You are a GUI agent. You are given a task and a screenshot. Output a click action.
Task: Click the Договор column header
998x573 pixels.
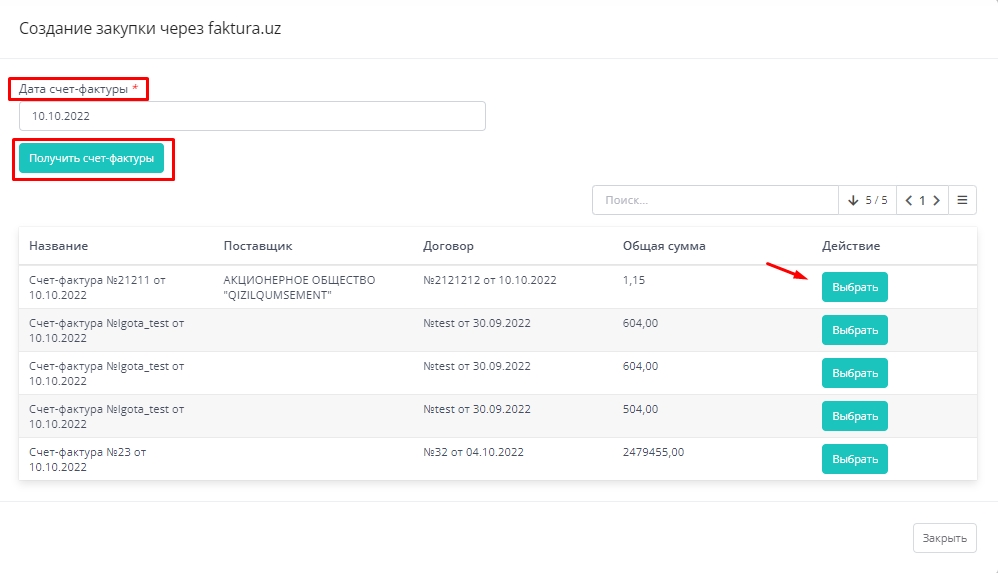(x=448, y=246)
